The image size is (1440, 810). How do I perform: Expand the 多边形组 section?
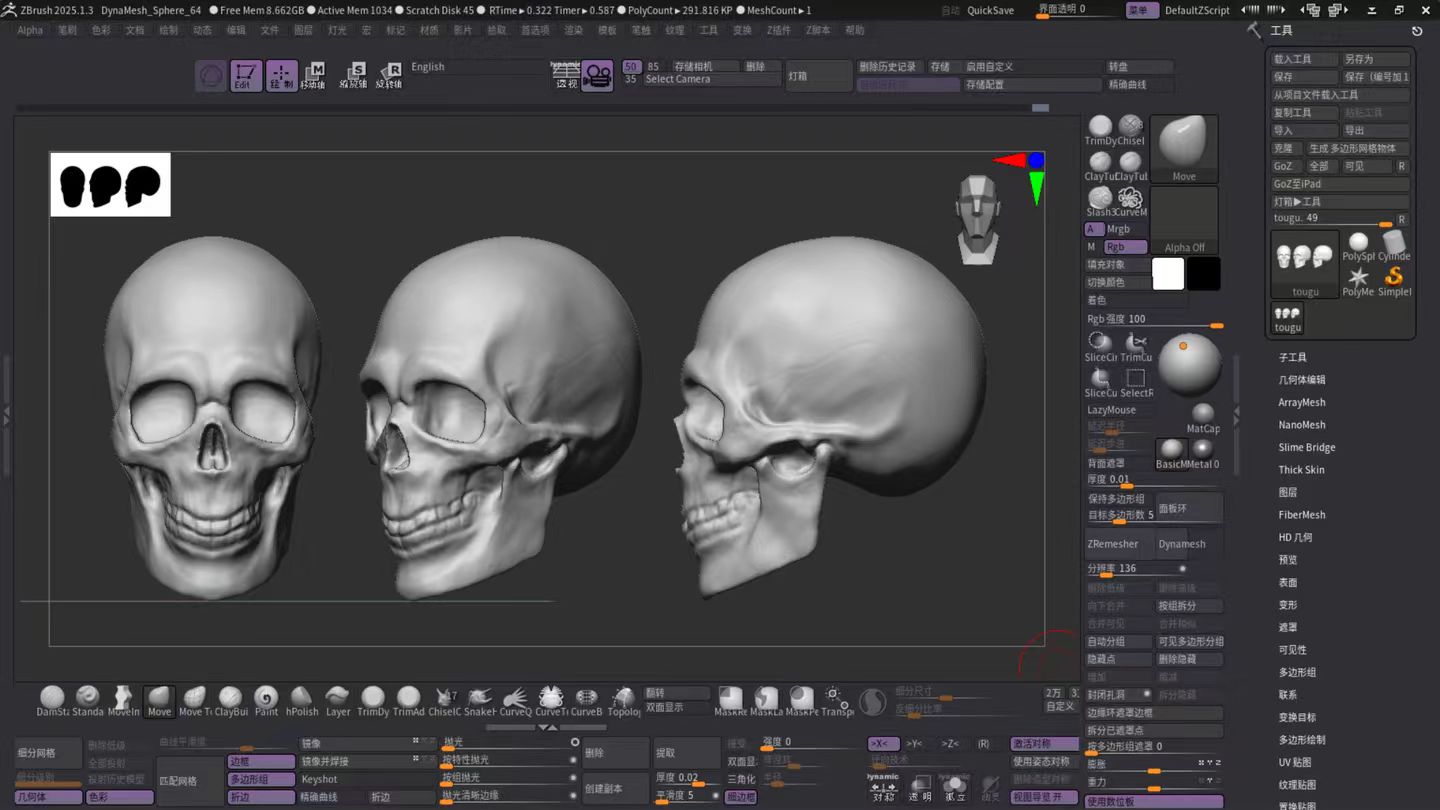[1297, 672]
